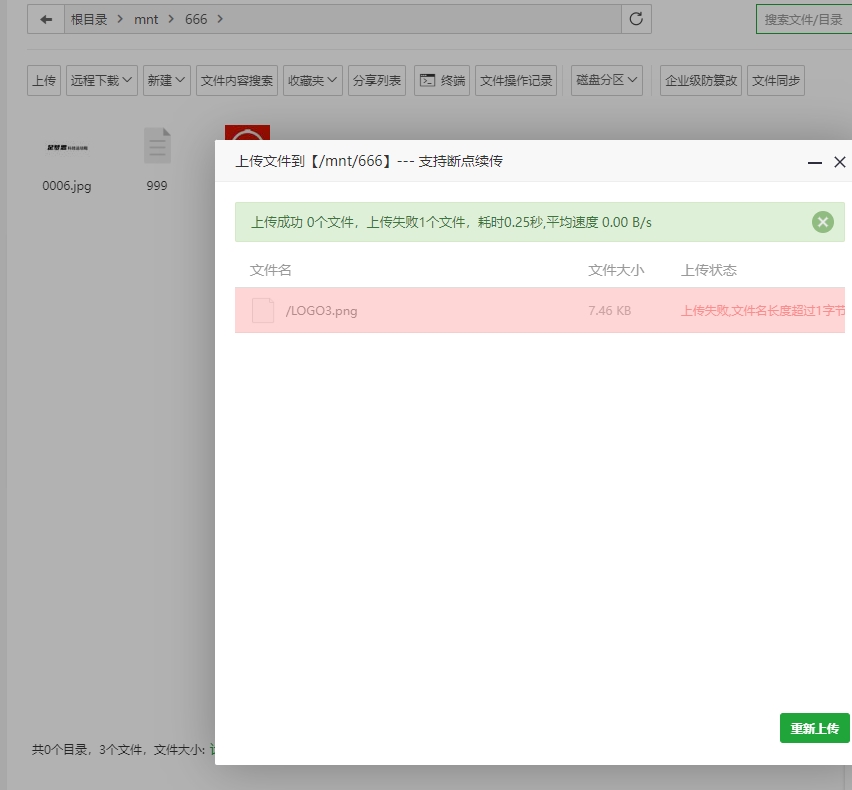Screen dimensions: 852x790
Task: Open 文件内容搜索 content search
Action: click(236, 80)
